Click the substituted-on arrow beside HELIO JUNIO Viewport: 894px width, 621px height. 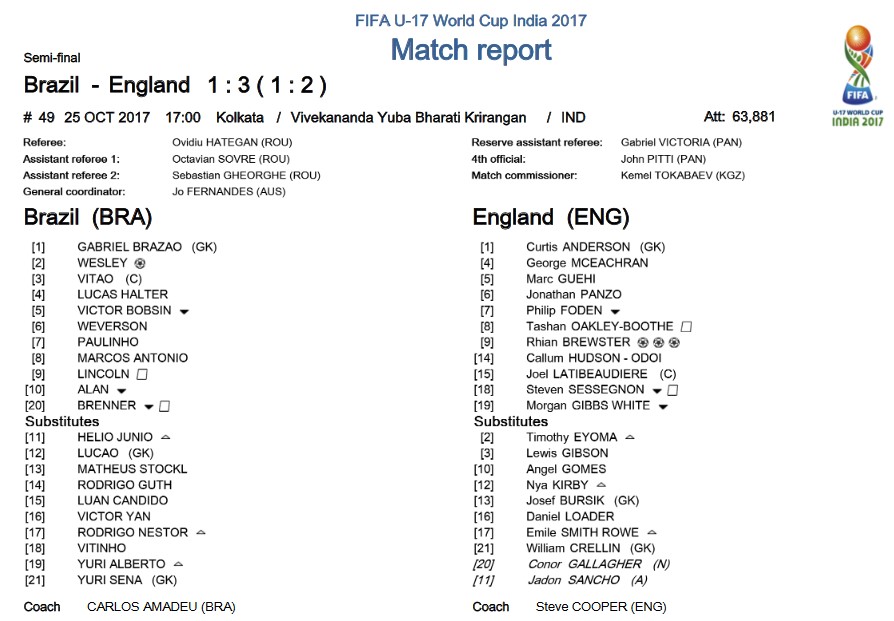pyautogui.click(x=165, y=437)
